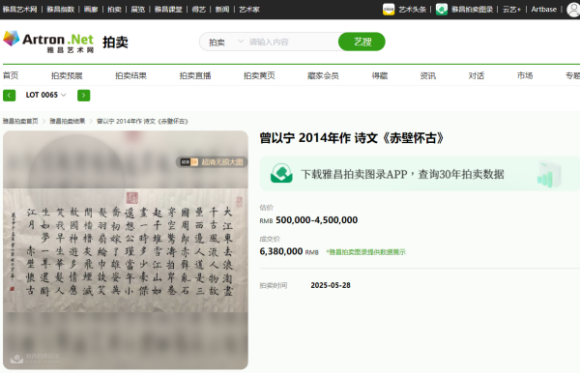580x373 pixels.
Task: Click the green 雅昌拍卖图录提供数据展示 link
Action: point(366,252)
